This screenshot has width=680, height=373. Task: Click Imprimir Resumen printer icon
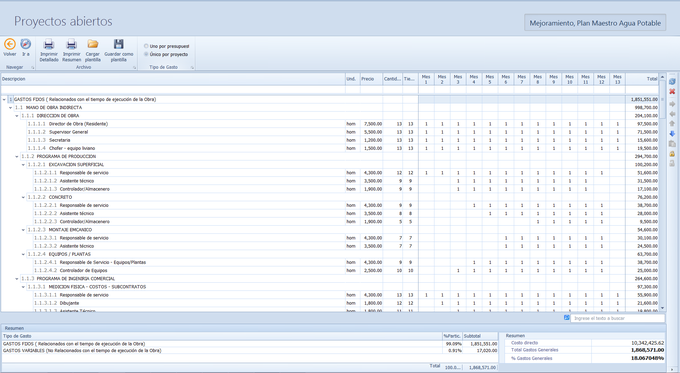click(71, 44)
